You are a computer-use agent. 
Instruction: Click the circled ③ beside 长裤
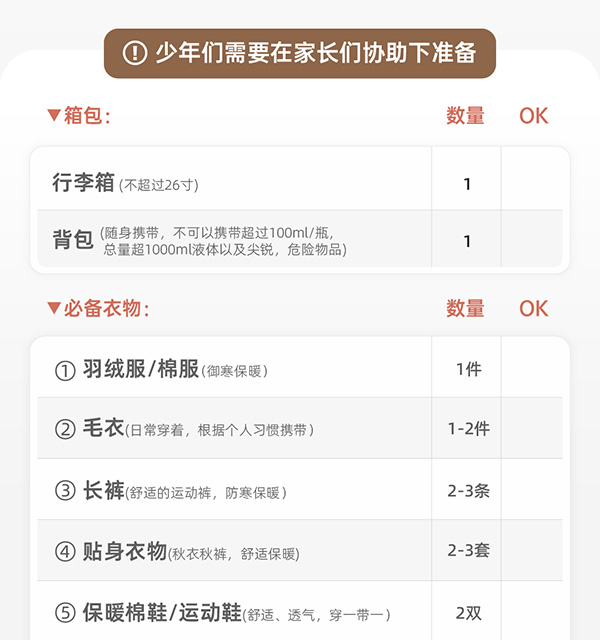click(x=65, y=491)
